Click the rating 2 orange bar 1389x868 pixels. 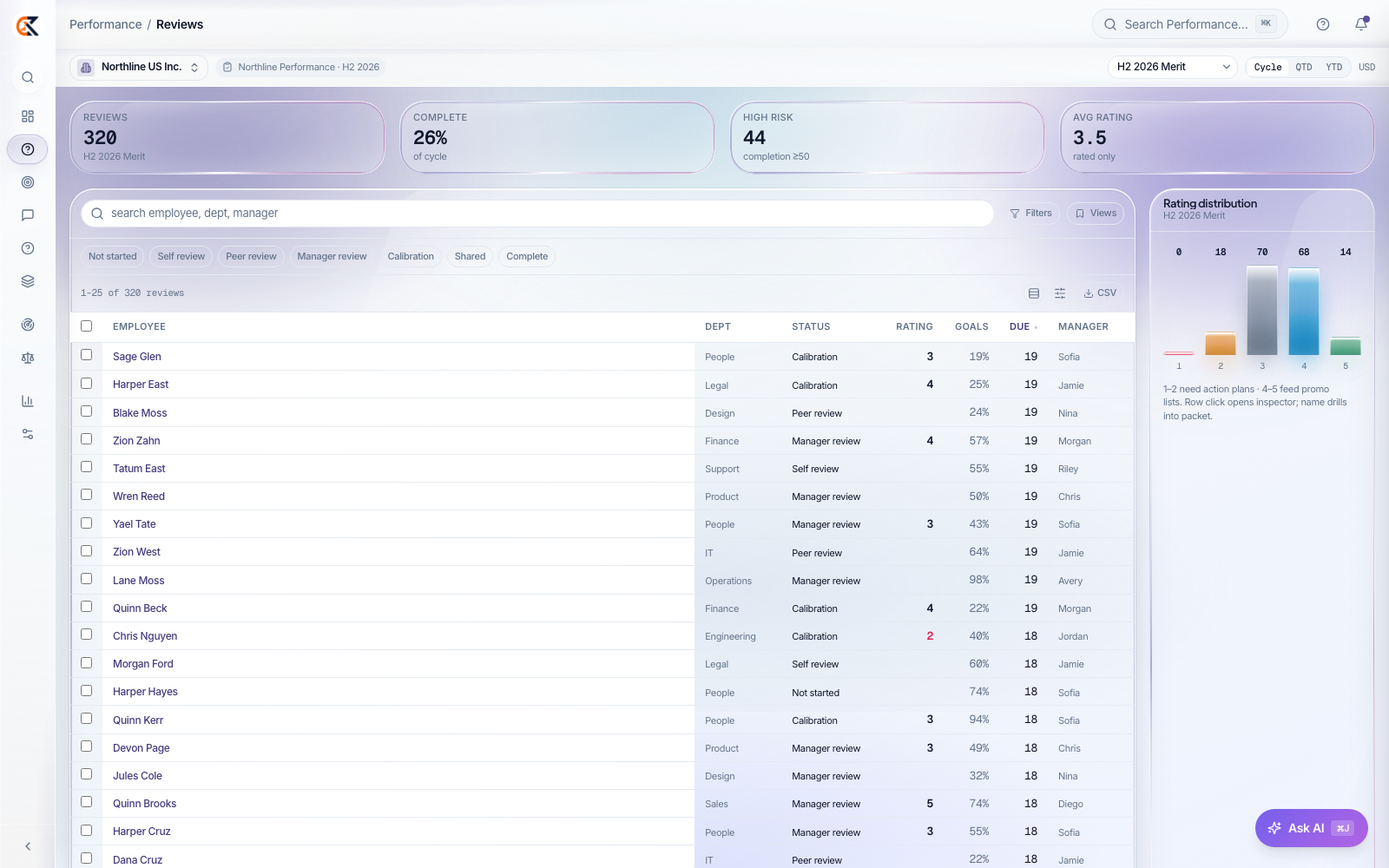pos(1221,344)
